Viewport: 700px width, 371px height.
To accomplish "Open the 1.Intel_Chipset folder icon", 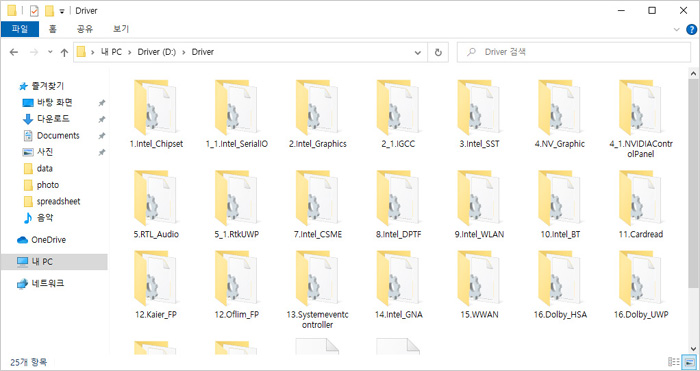I will (x=155, y=108).
